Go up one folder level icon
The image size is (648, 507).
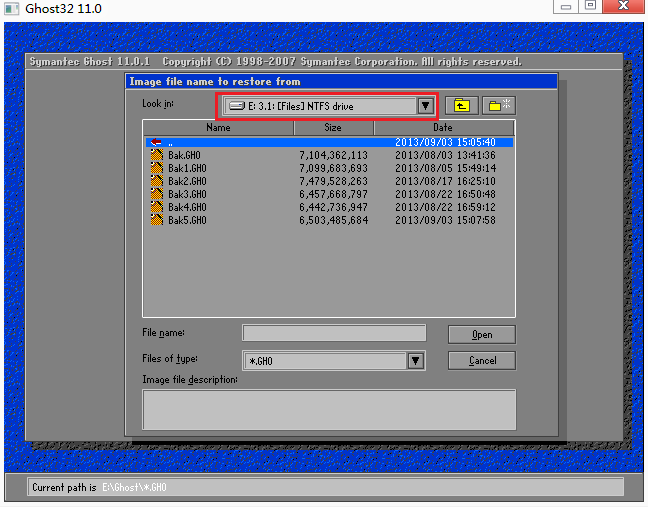click(x=462, y=106)
